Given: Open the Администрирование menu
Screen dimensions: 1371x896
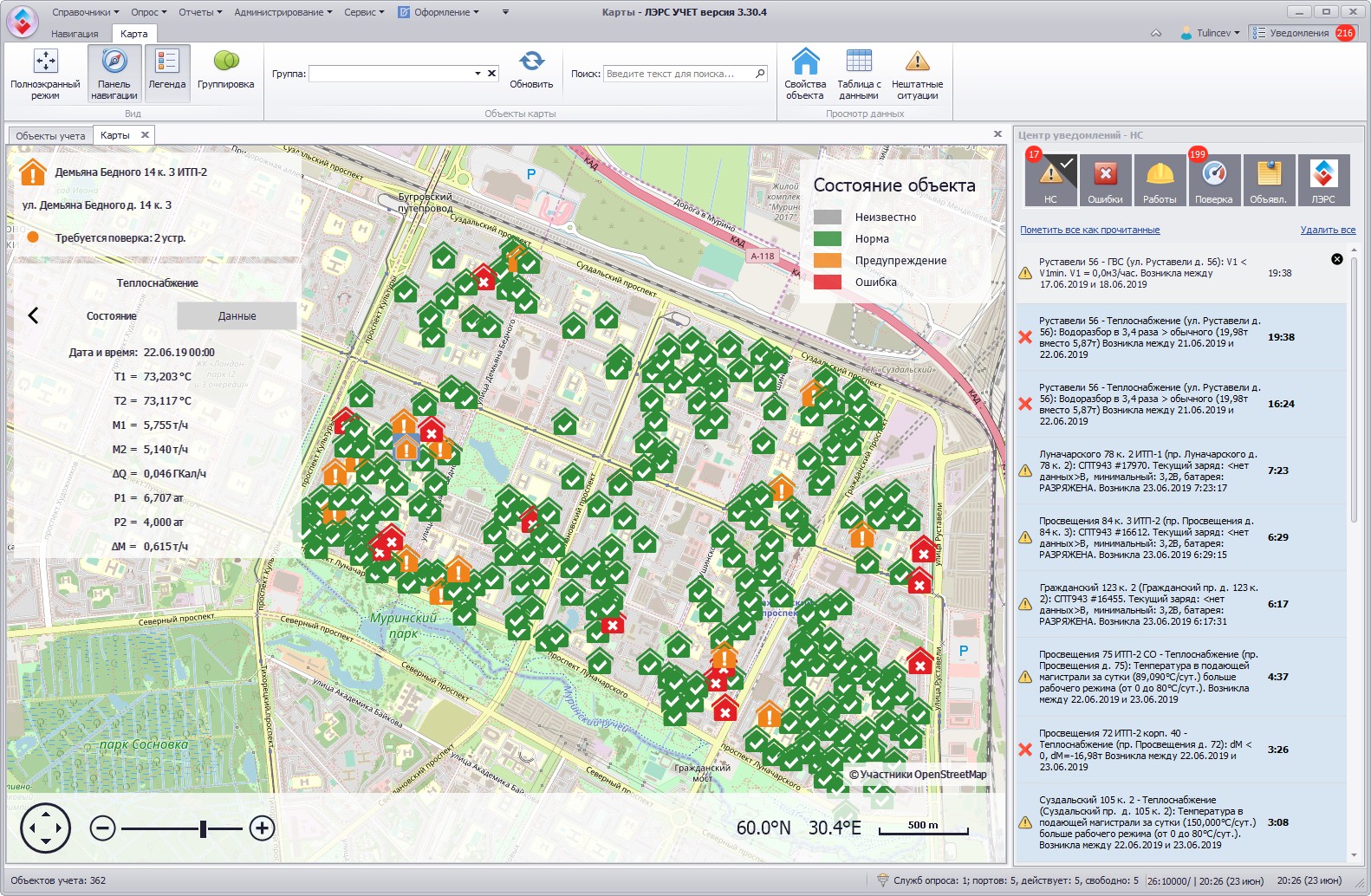Looking at the screenshot, I should tap(283, 12).
